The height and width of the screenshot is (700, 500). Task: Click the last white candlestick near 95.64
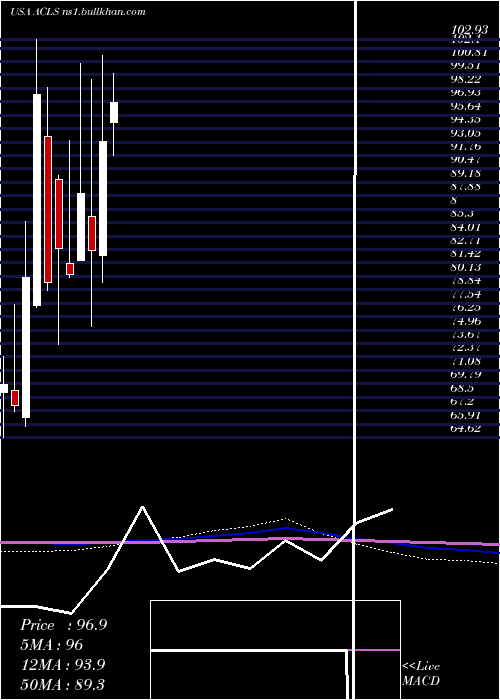114,112
